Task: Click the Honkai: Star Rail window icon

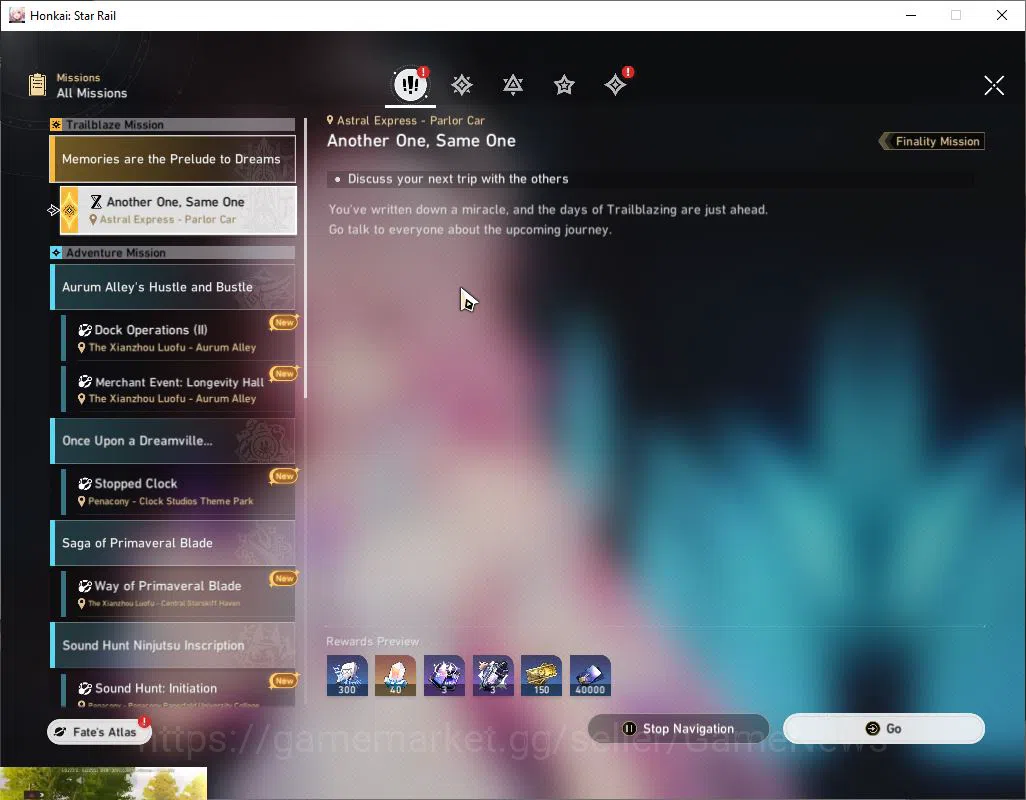Action: click(17, 15)
